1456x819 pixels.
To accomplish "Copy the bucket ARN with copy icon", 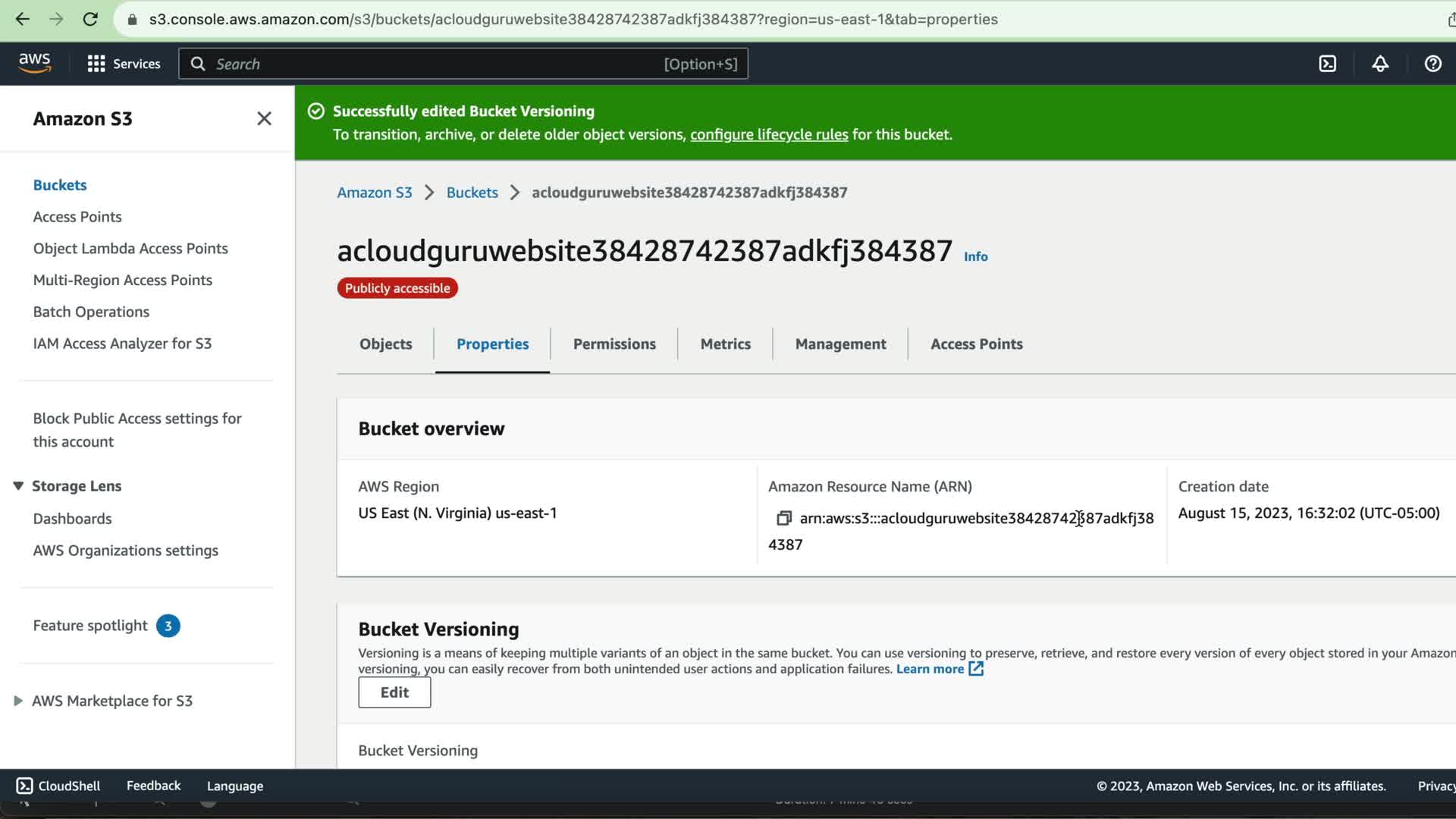I will point(783,518).
